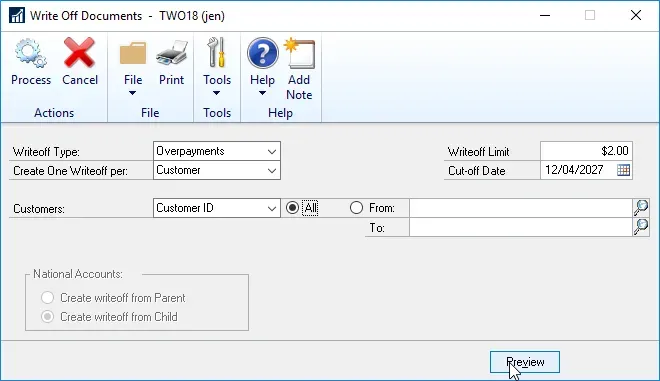Open the Create One Writeoff per dropdown

272,171
